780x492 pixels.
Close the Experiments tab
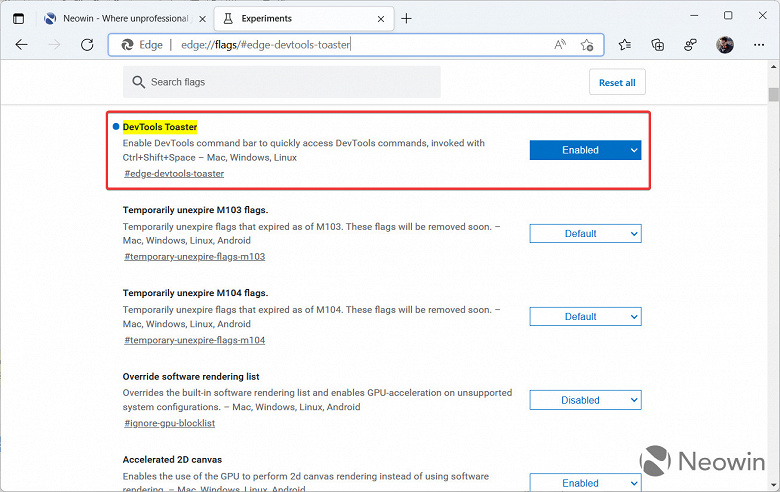click(381, 19)
